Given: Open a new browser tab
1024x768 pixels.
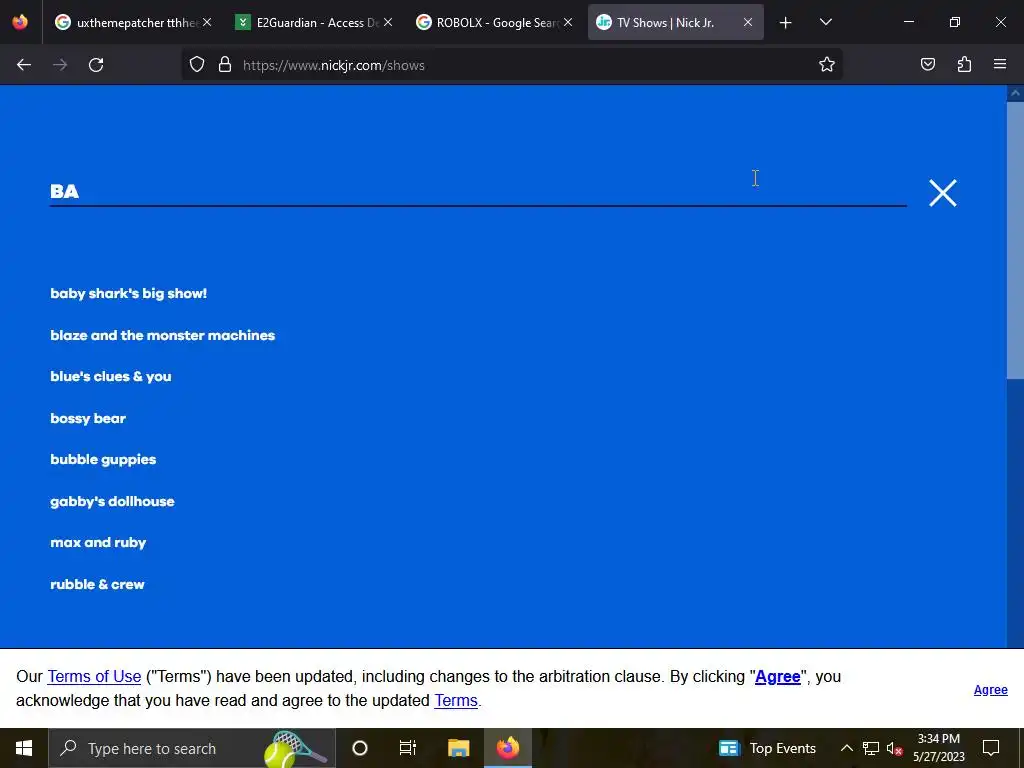Looking at the screenshot, I should click(786, 23).
